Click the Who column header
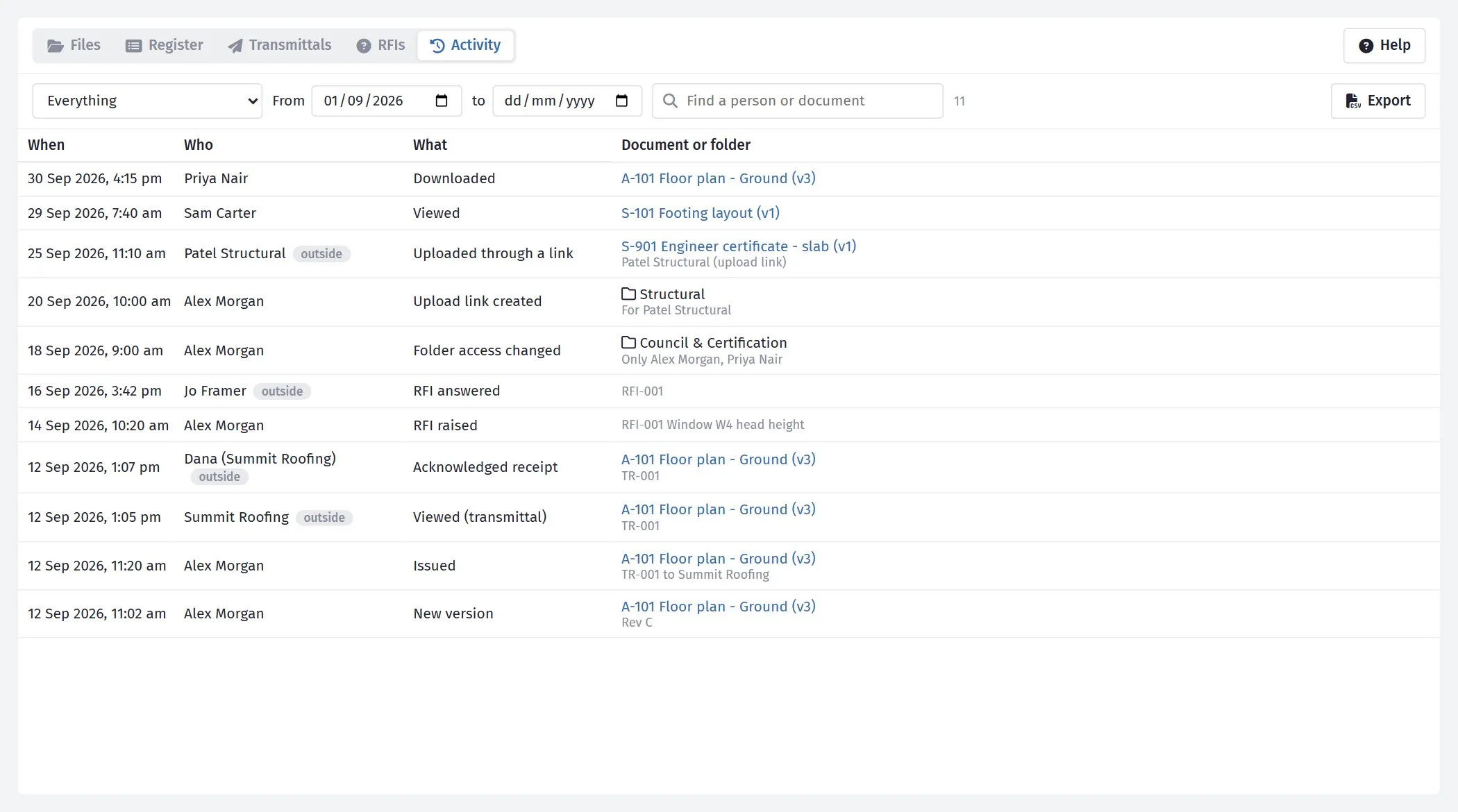This screenshot has height=812, width=1458. coord(198,145)
